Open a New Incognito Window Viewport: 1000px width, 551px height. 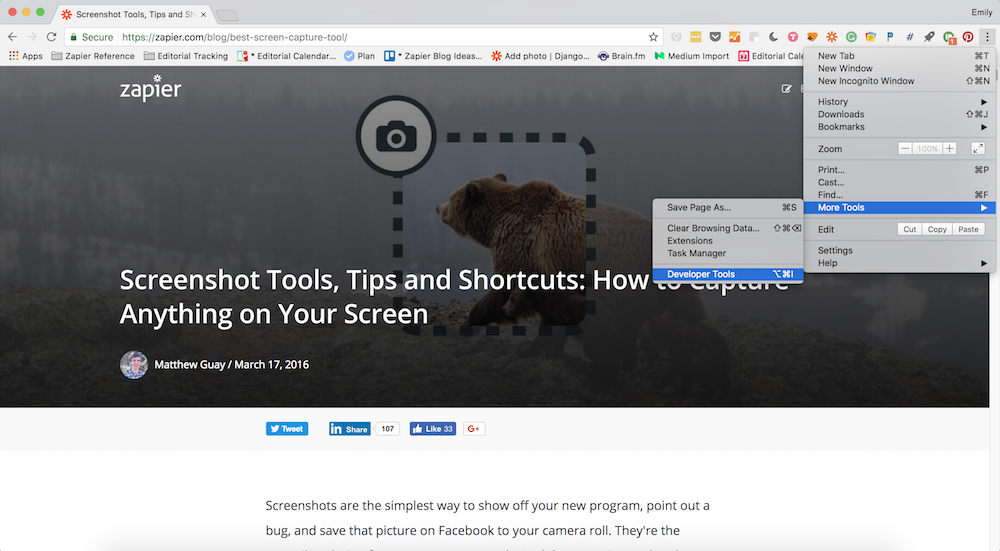(x=902, y=81)
